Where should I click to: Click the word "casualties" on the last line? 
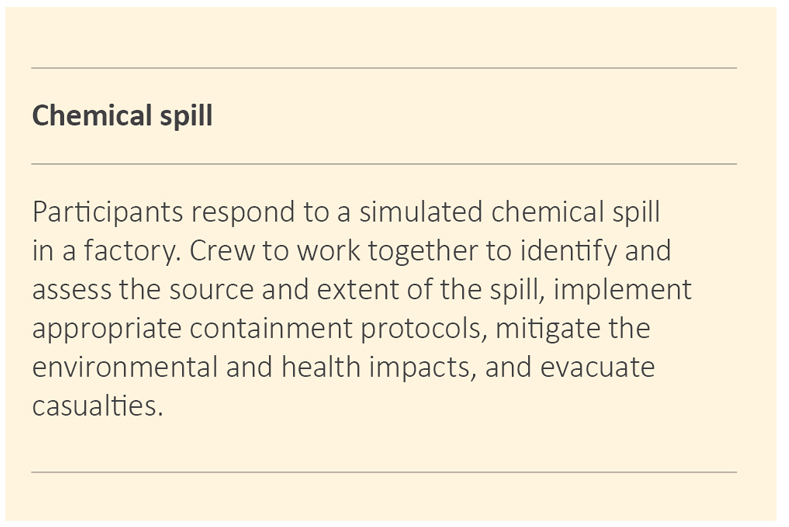(95, 405)
